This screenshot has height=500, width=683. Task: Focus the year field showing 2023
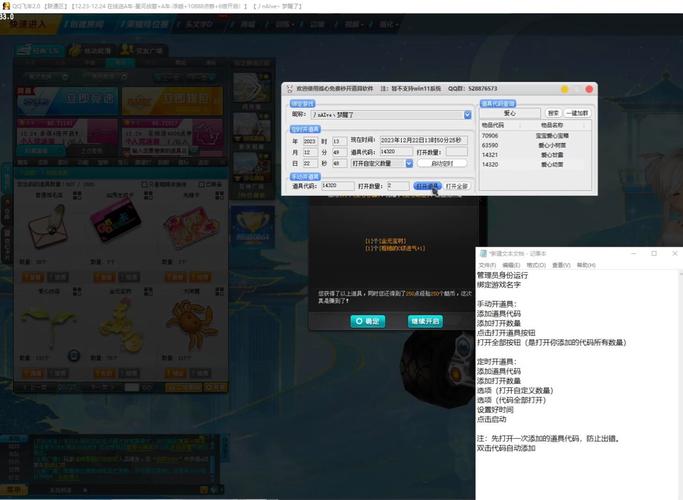[310, 141]
